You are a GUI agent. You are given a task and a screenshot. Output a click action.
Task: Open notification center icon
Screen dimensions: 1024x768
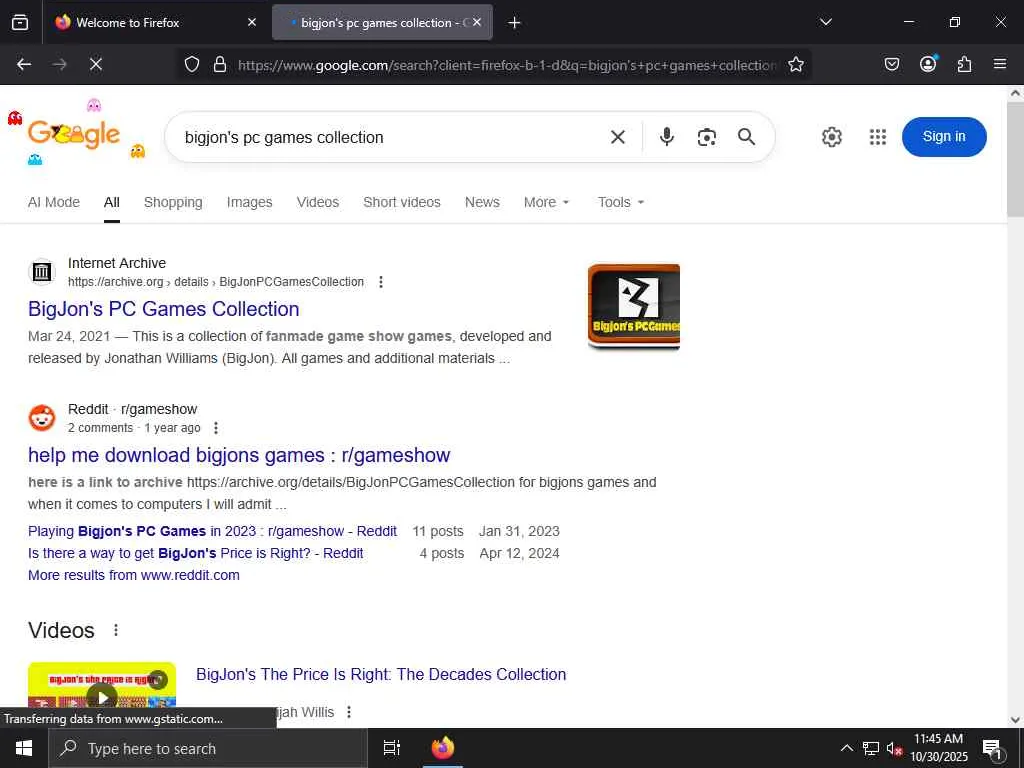click(992, 749)
